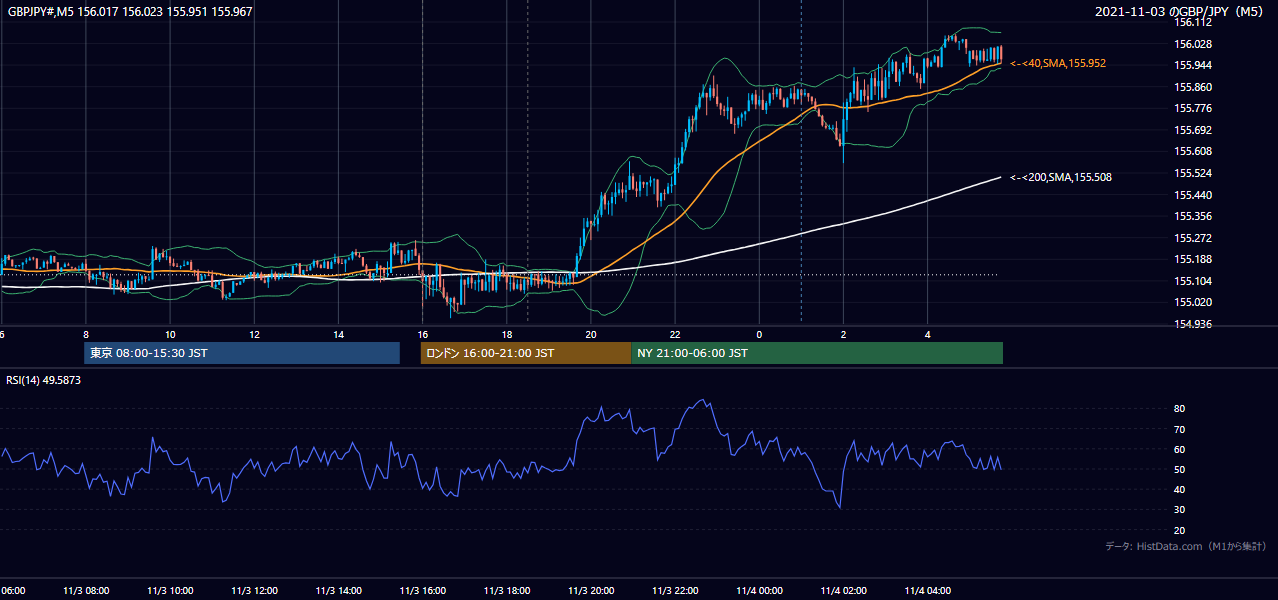Click the bottom time label 11/3 18:00
1278x600 pixels.
507,590
